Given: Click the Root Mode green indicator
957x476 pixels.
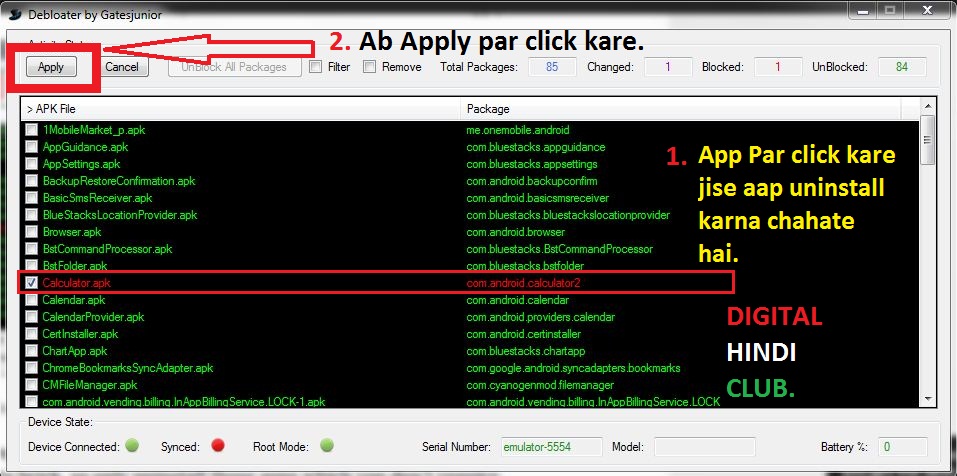Looking at the screenshot, I should click(x=327, y=446).
